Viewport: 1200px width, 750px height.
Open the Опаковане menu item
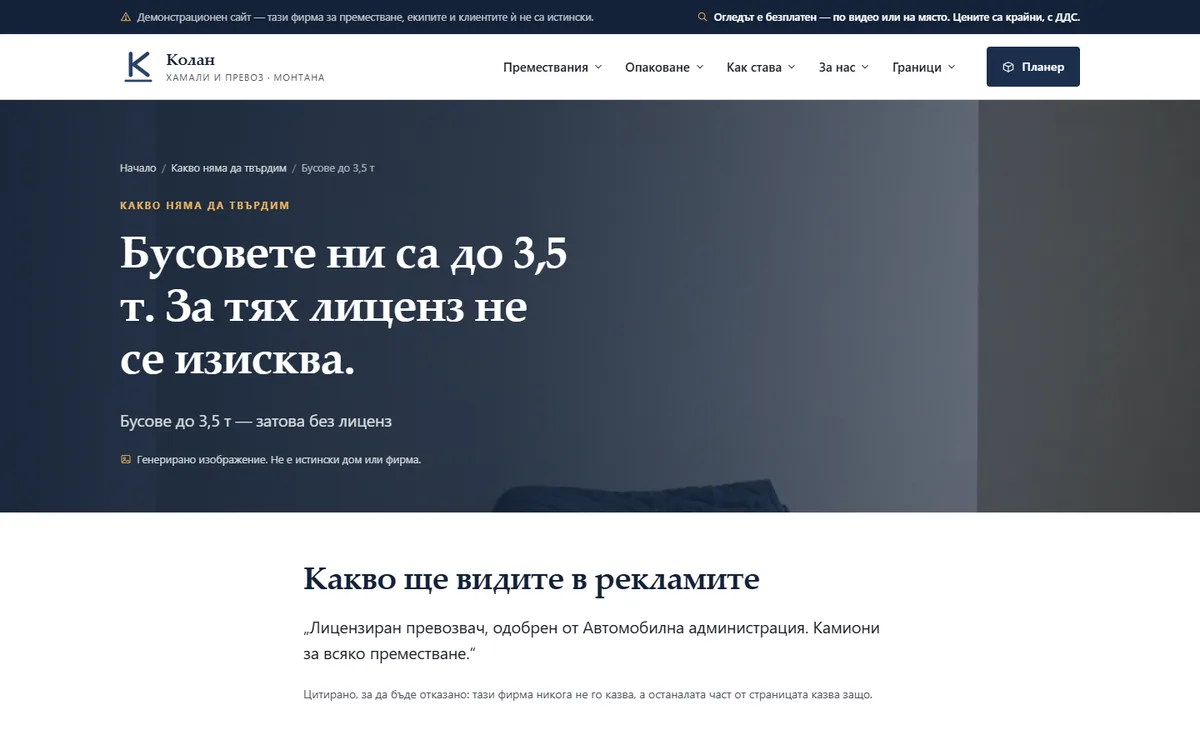(664, 67)
